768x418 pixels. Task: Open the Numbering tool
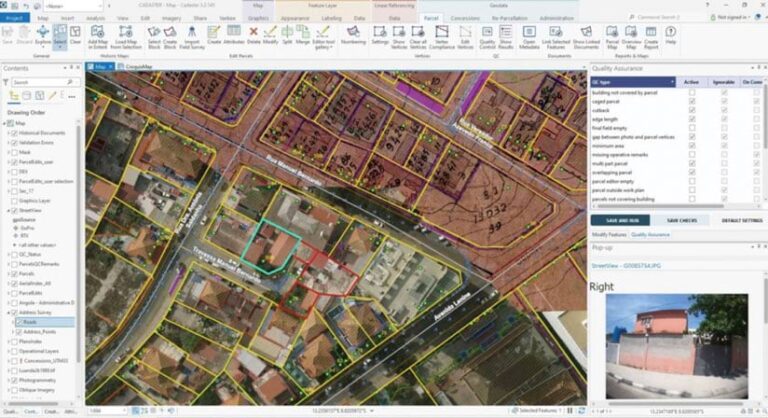tap(353, 35)
